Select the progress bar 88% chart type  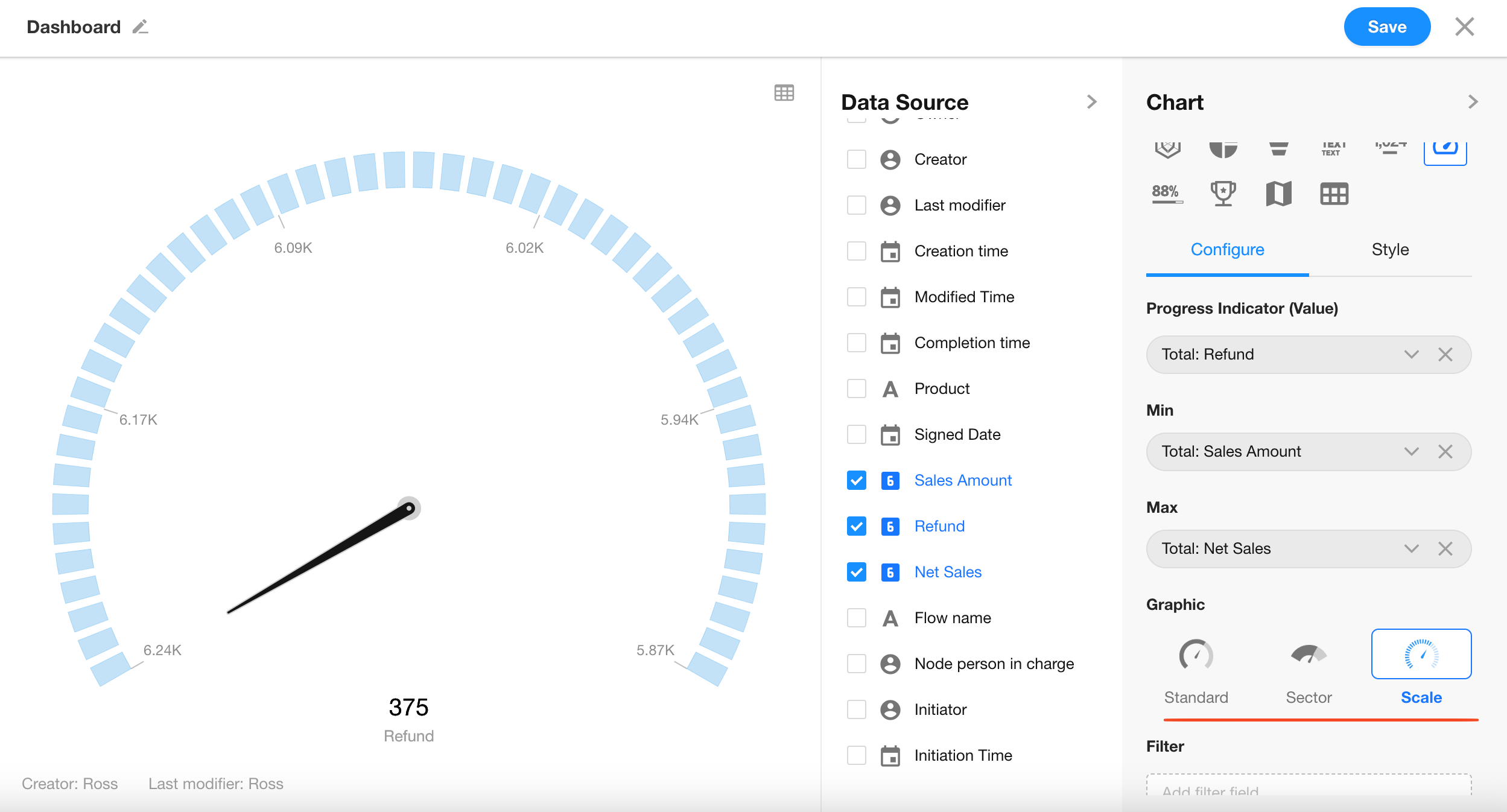(x=1167, y=194)
